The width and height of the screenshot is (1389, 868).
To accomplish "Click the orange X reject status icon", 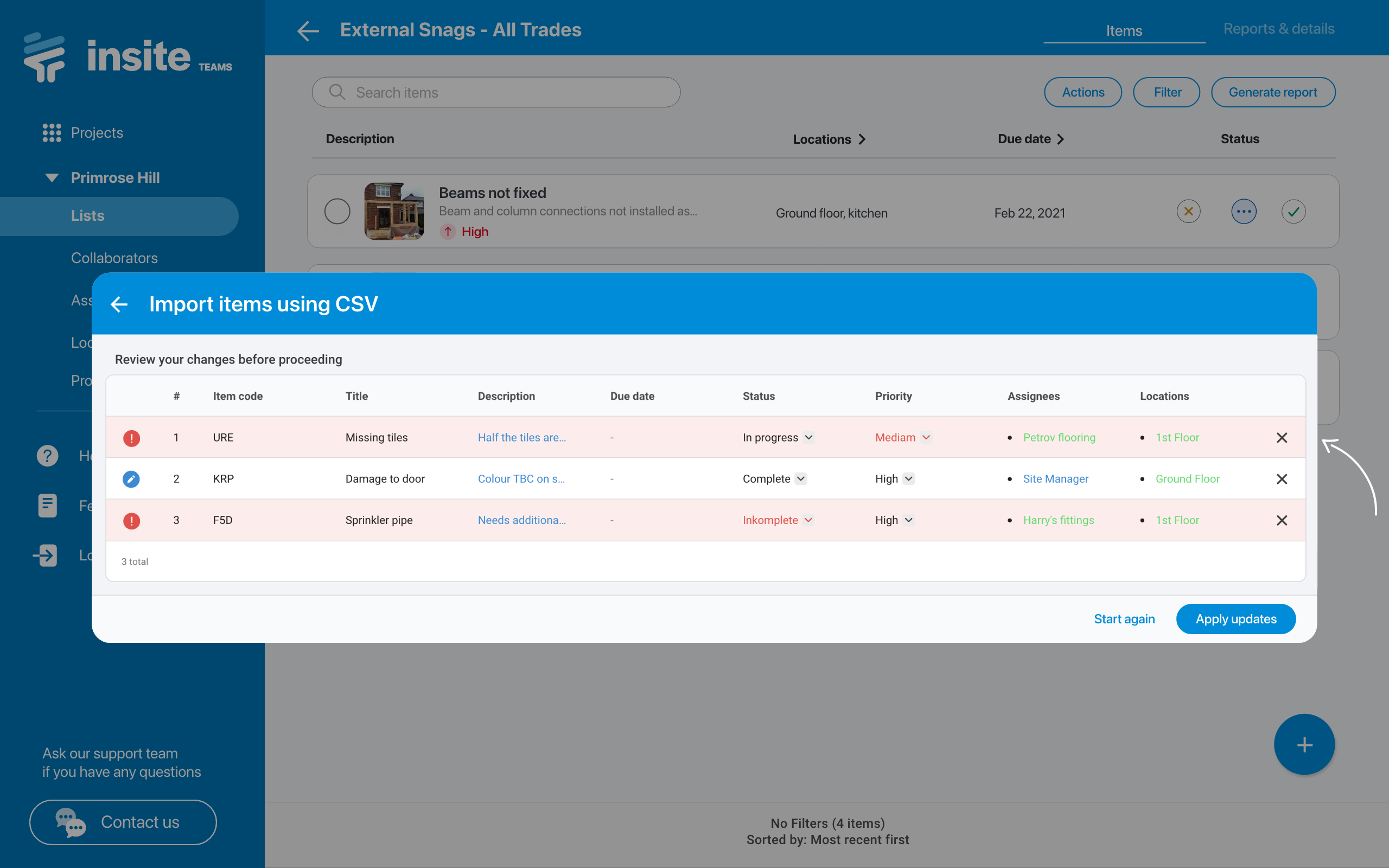I will [1188, 212].
